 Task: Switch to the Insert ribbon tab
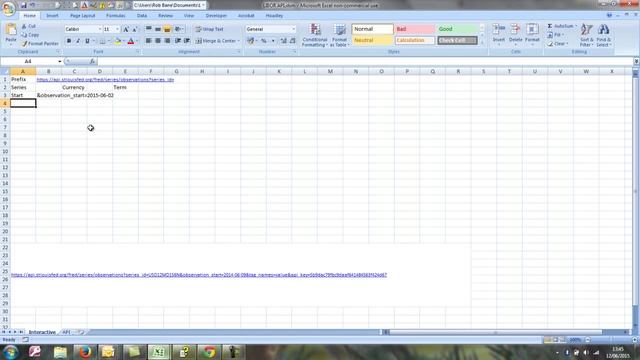(52, 16)
